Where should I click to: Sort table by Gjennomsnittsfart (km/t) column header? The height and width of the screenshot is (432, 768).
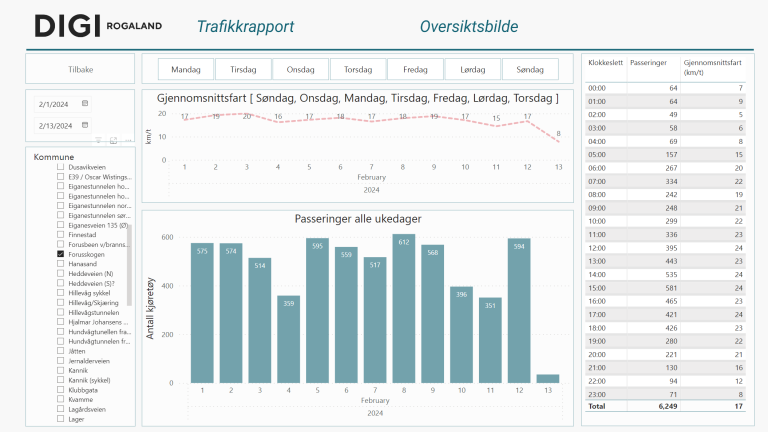(712, 67)
